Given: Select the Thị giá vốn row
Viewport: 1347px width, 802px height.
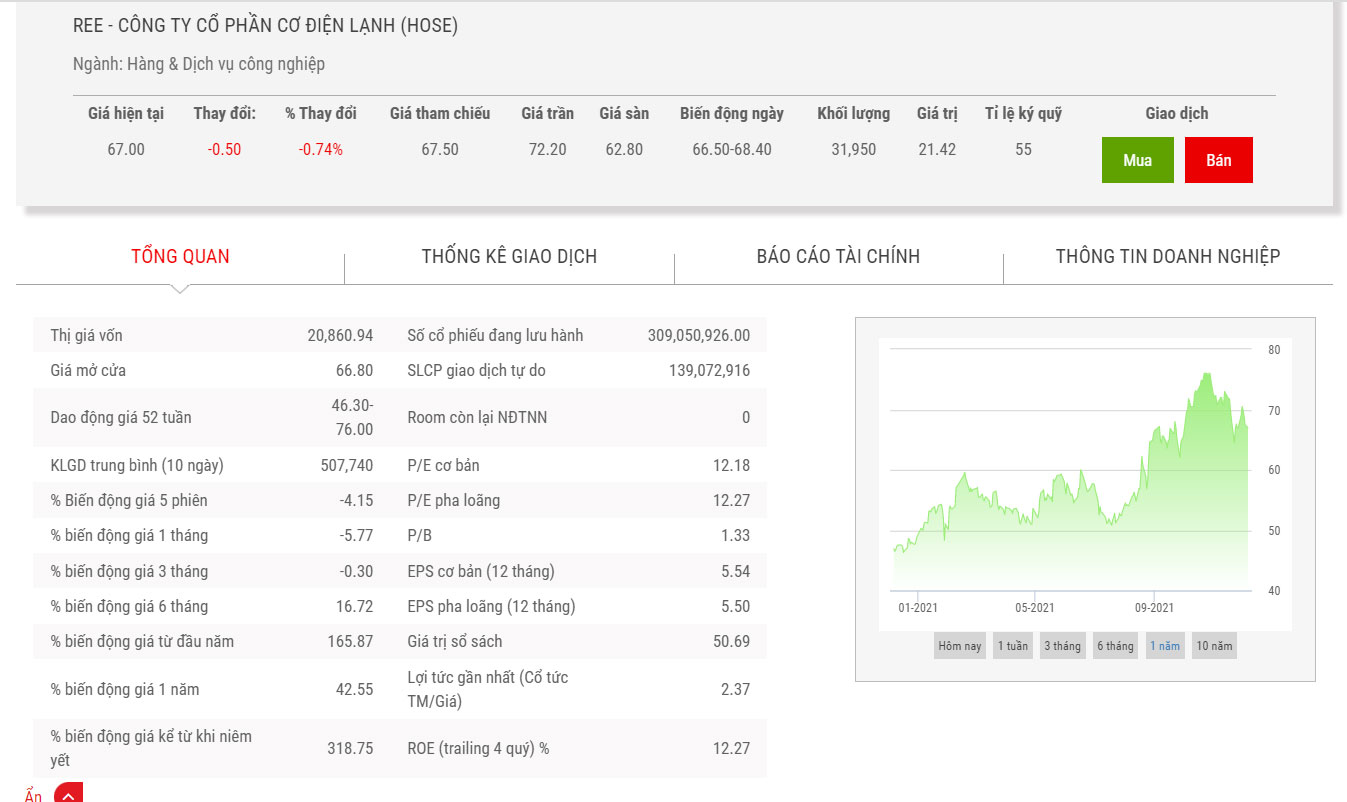Looking at the screenshot, I should tap(211, 335).
